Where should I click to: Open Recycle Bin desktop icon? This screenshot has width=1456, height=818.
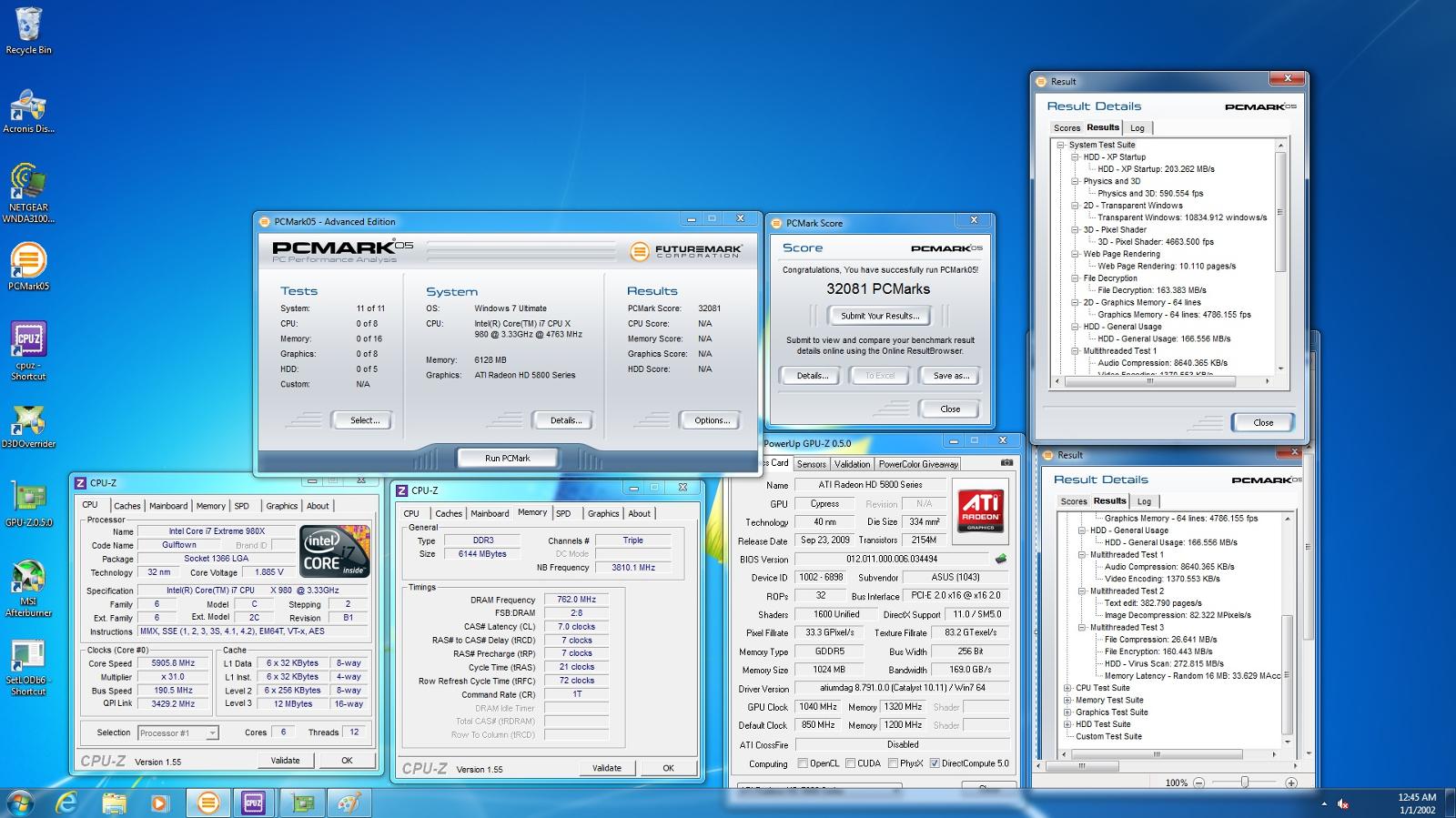click(28, 32)
